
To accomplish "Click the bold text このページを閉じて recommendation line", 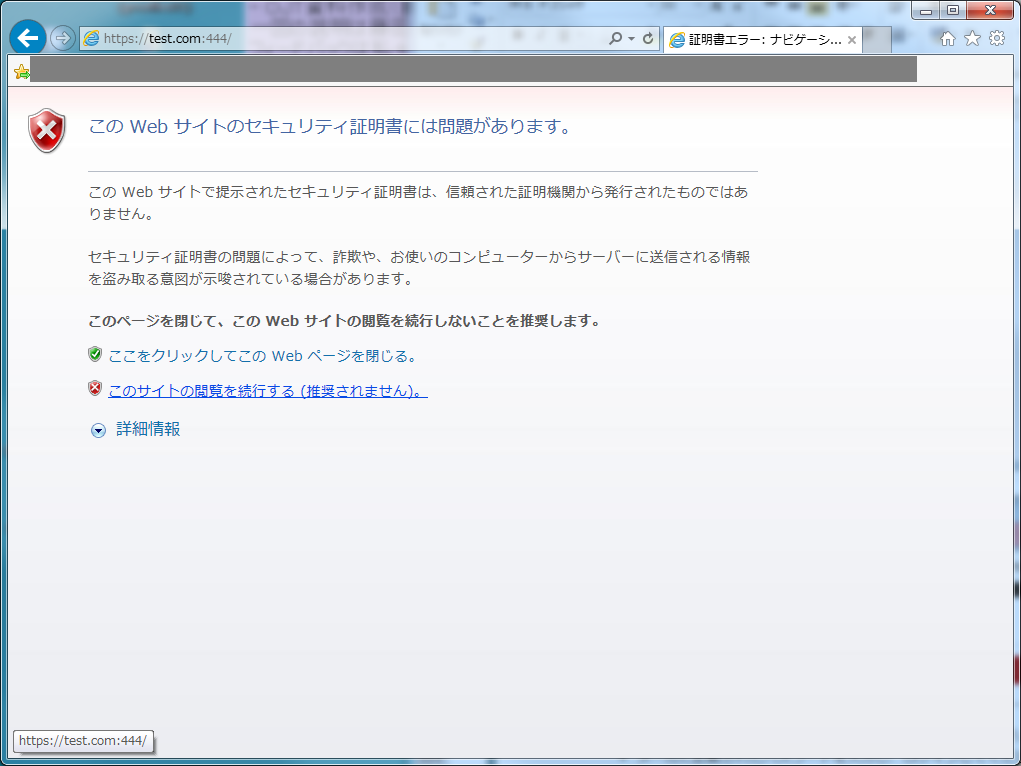I will [x=344, y=321].
